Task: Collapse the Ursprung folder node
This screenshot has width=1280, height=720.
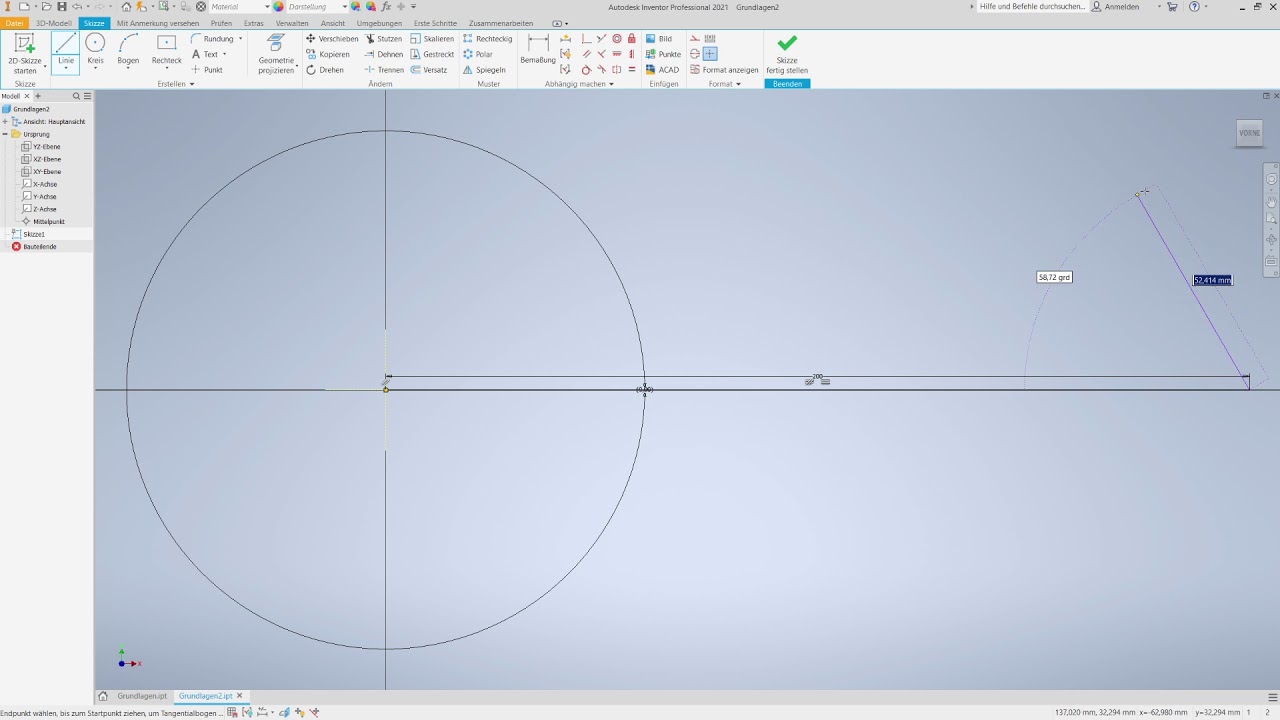Action: 5,134
